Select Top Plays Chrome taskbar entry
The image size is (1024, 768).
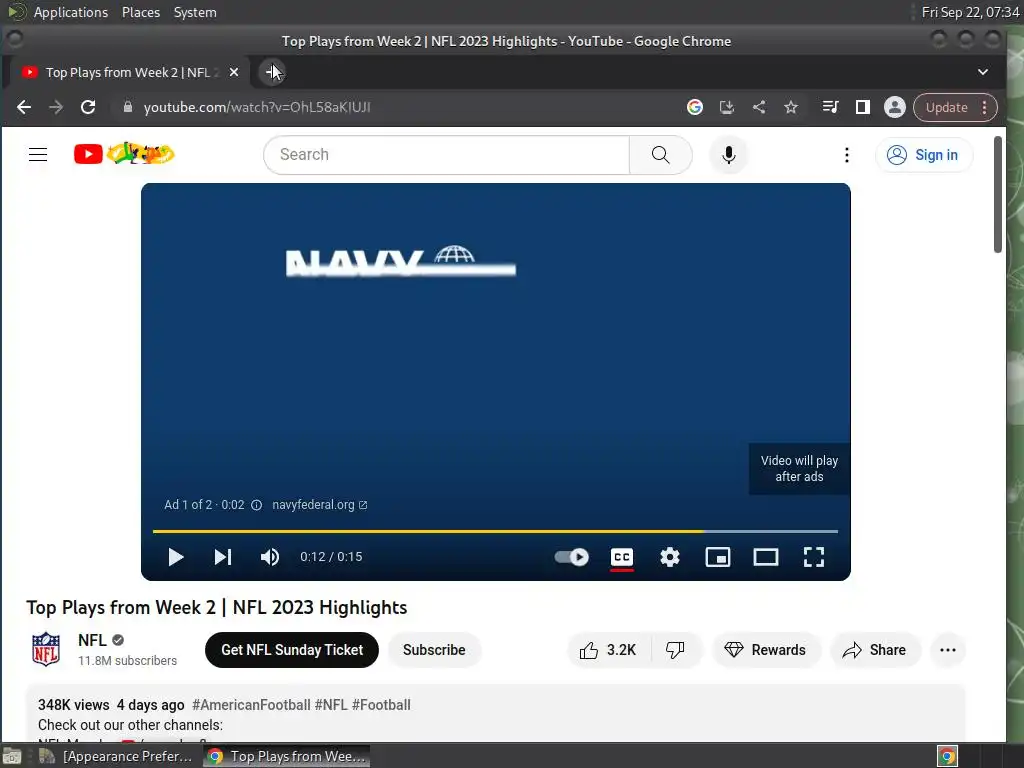point(287,756)
